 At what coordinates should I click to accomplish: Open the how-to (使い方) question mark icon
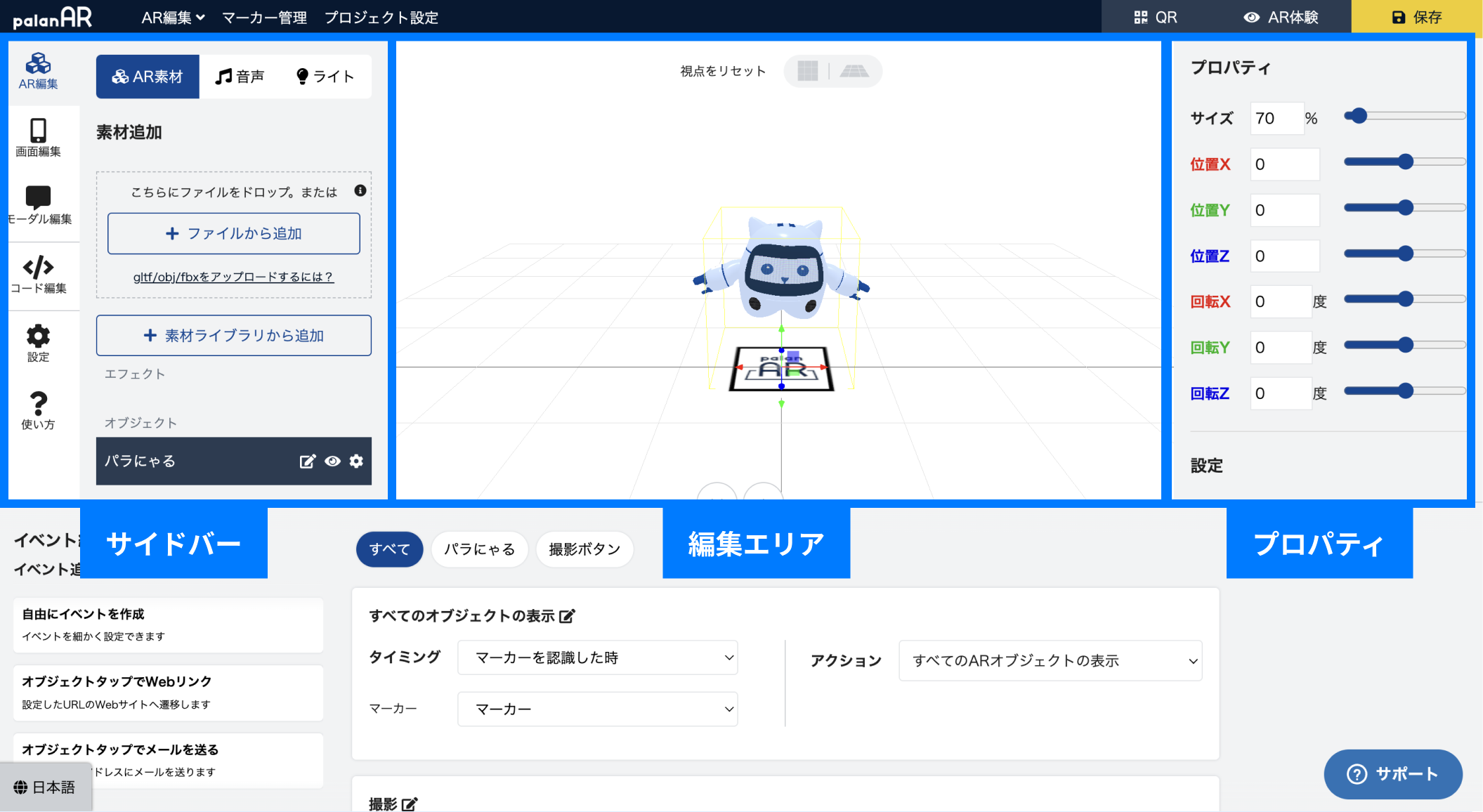pyautogui.click(x=38, y=410)
